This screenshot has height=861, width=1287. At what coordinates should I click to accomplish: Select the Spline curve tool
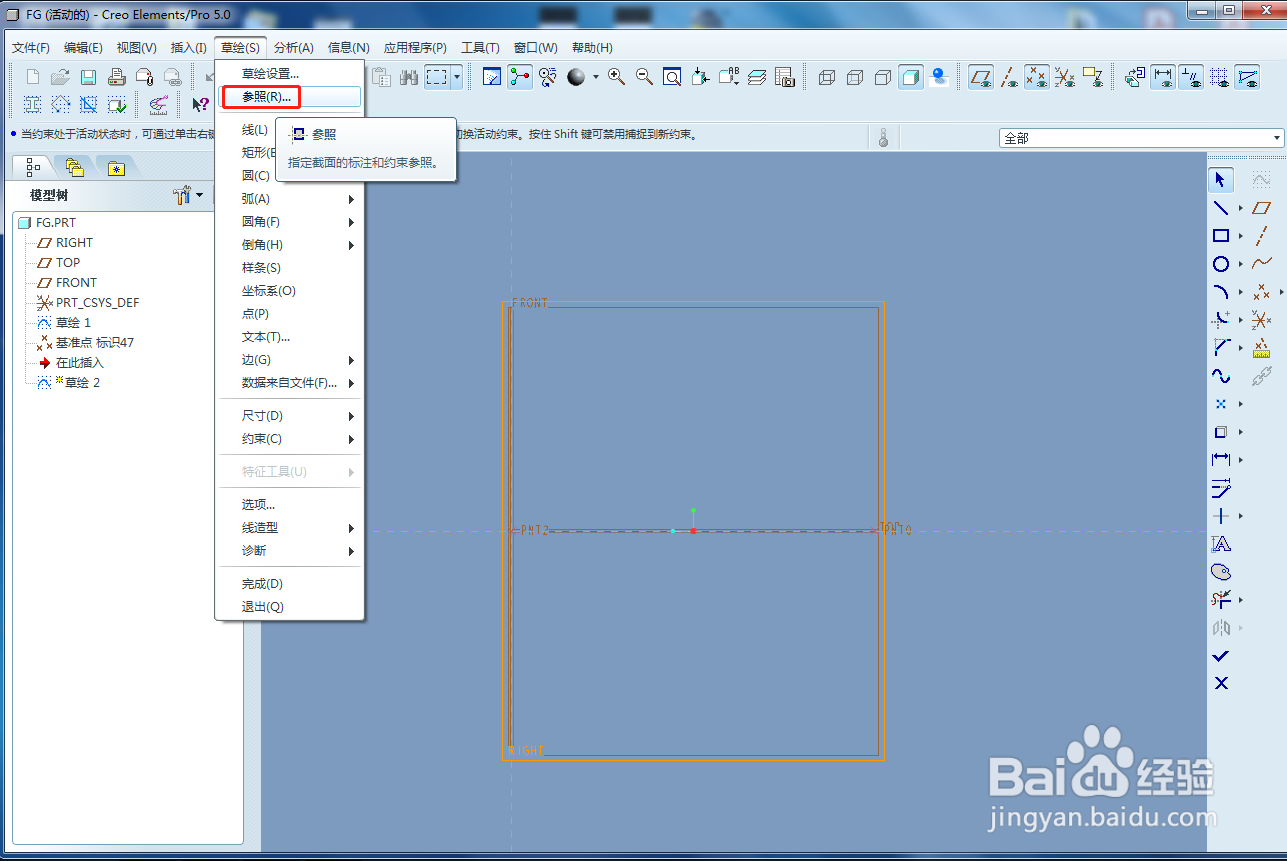1221,376
